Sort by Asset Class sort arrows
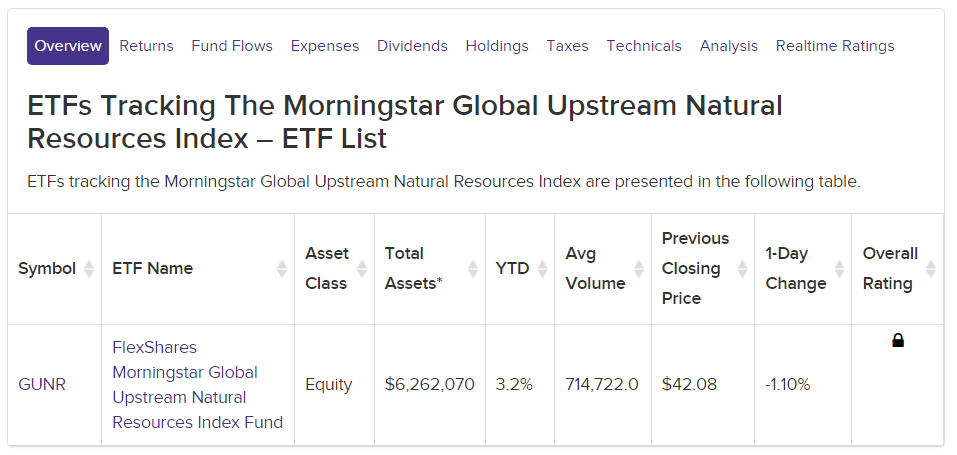957x455 pixels. (362, 269)
